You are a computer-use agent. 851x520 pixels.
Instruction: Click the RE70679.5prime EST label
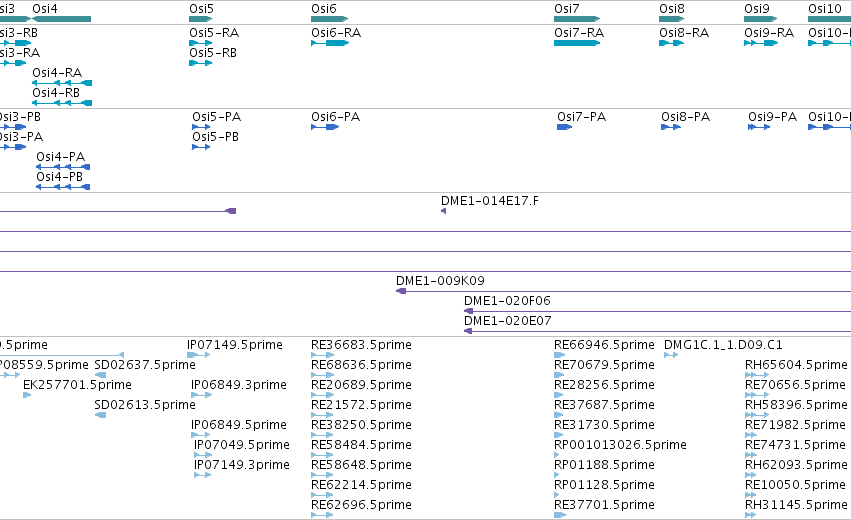(x=604, y=365)
